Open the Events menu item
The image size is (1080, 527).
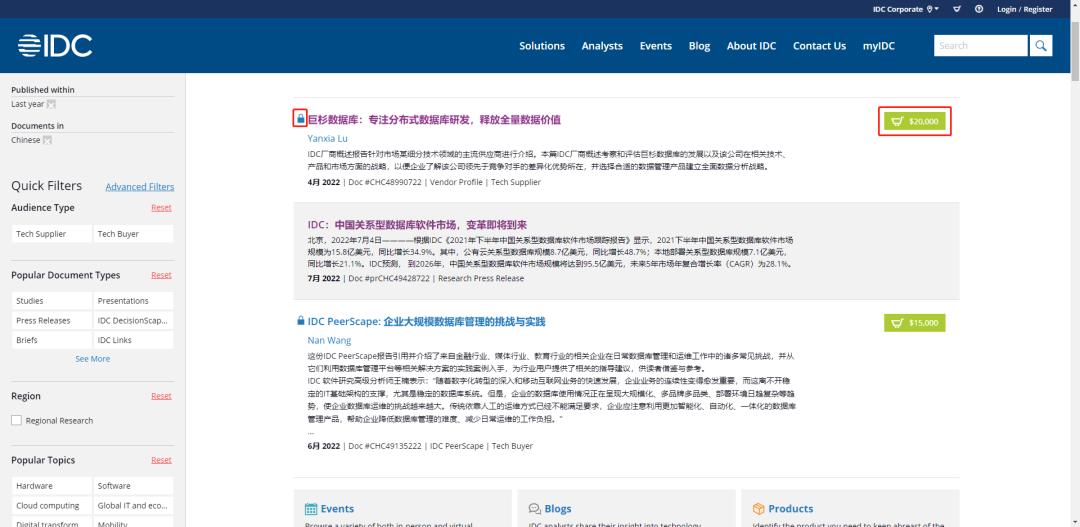(x=656, y=45)
